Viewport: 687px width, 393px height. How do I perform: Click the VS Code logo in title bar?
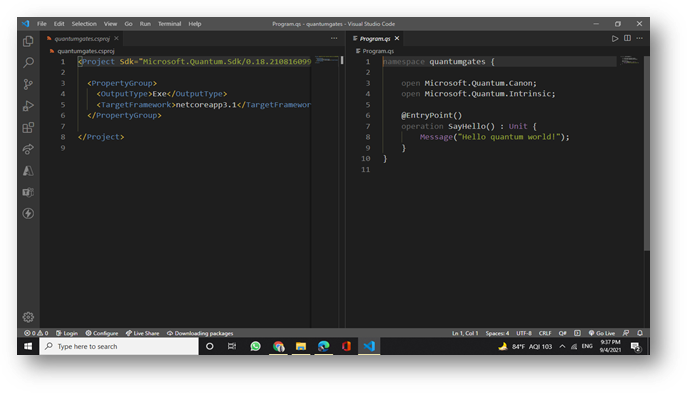point(26,24)
